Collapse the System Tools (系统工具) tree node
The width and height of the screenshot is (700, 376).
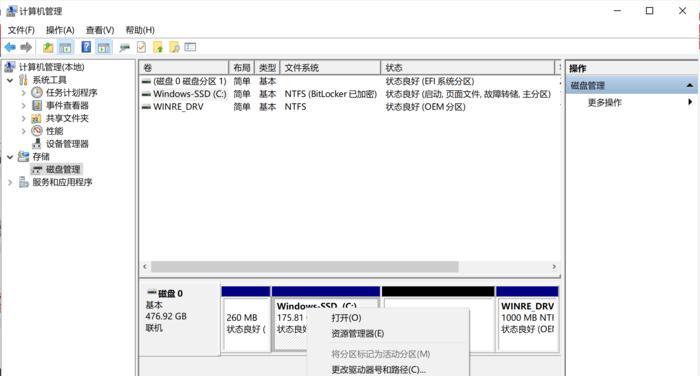10,80
